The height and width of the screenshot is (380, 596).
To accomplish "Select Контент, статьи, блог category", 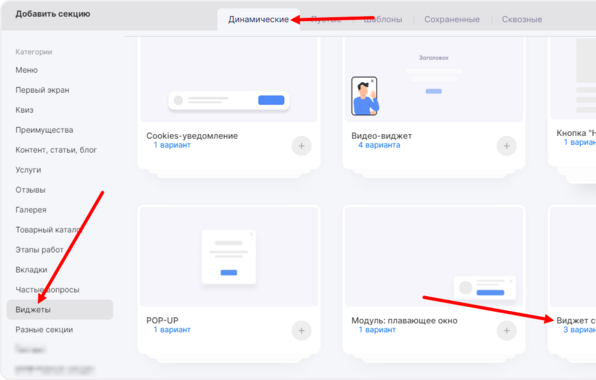I will pyautogui.click(x=56, y=150).
